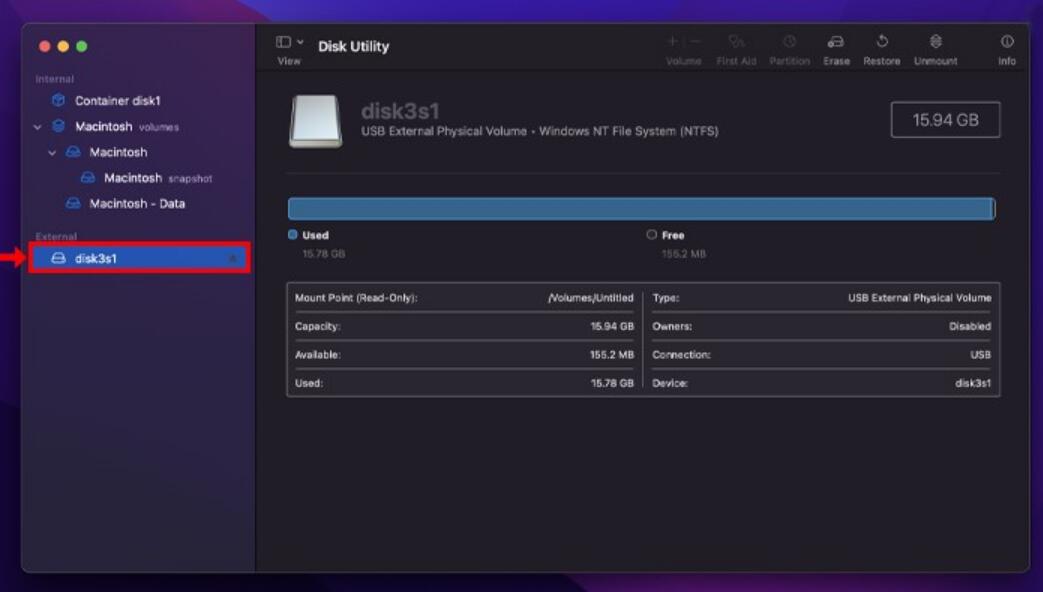The width and height of the screenshot is (1043, 592).
Task: Click the disk3s1 drive thumbnail image
Action: [x=315, y=121]
